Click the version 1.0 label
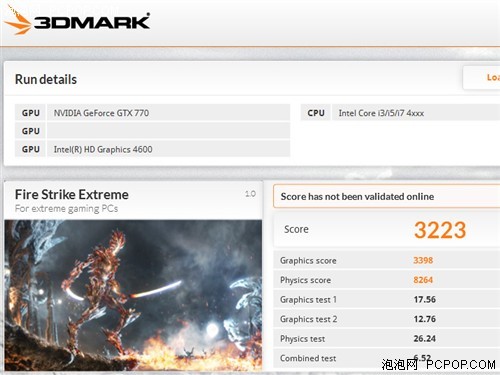Viewport: 500px width, 375px height. 250,194
